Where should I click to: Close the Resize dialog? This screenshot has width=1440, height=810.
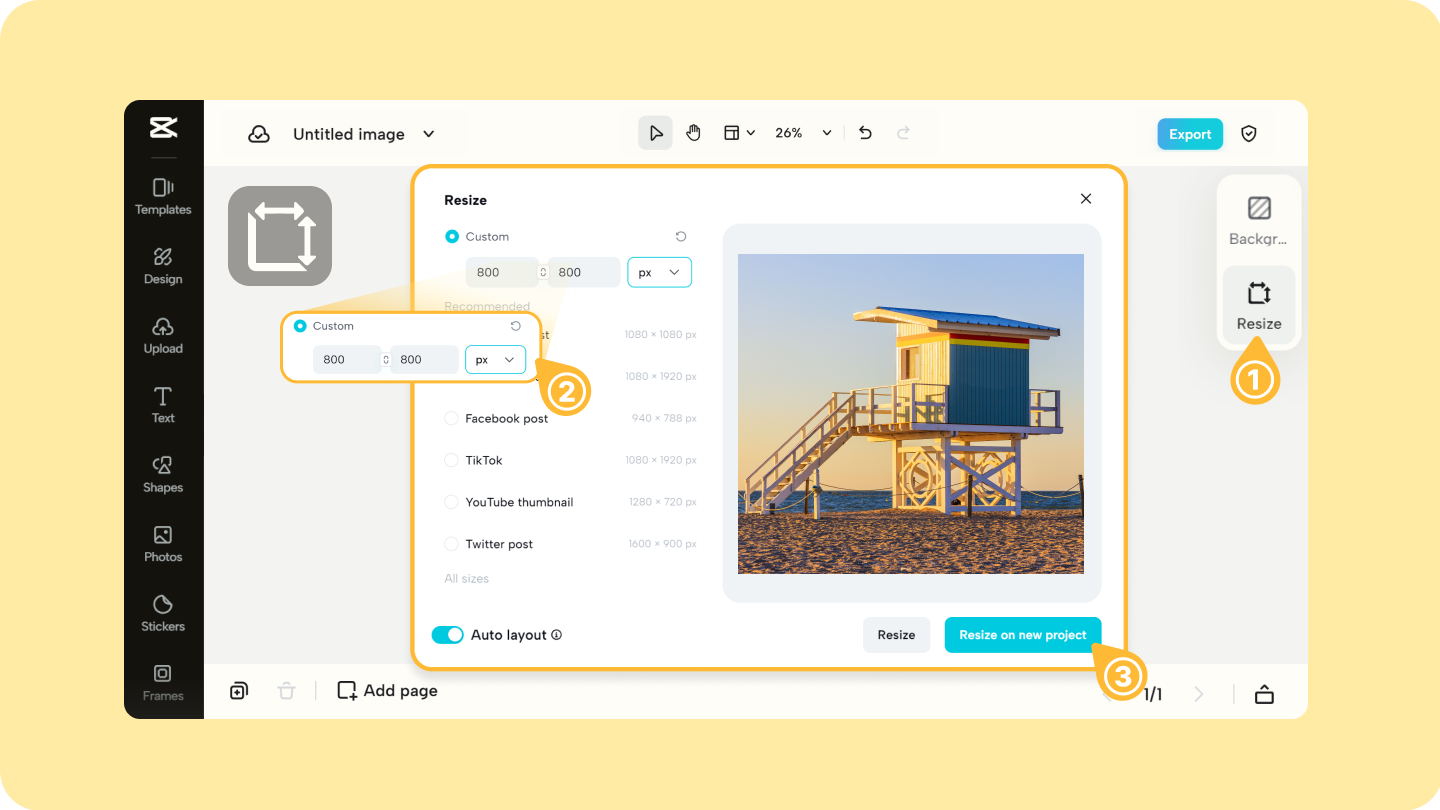[x=1086, y=199]
